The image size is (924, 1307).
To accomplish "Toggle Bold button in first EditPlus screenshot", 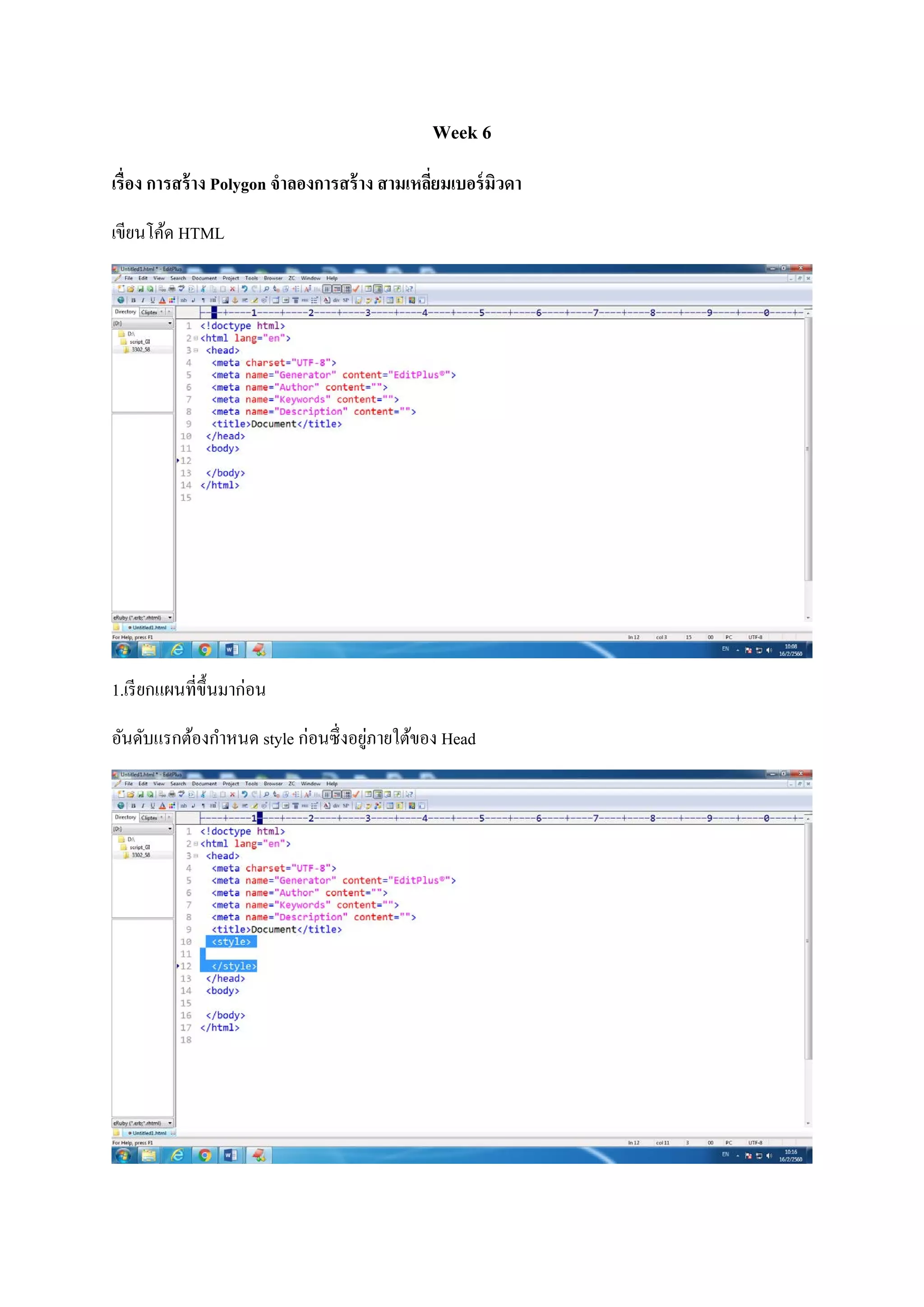I will coord(133,301).
